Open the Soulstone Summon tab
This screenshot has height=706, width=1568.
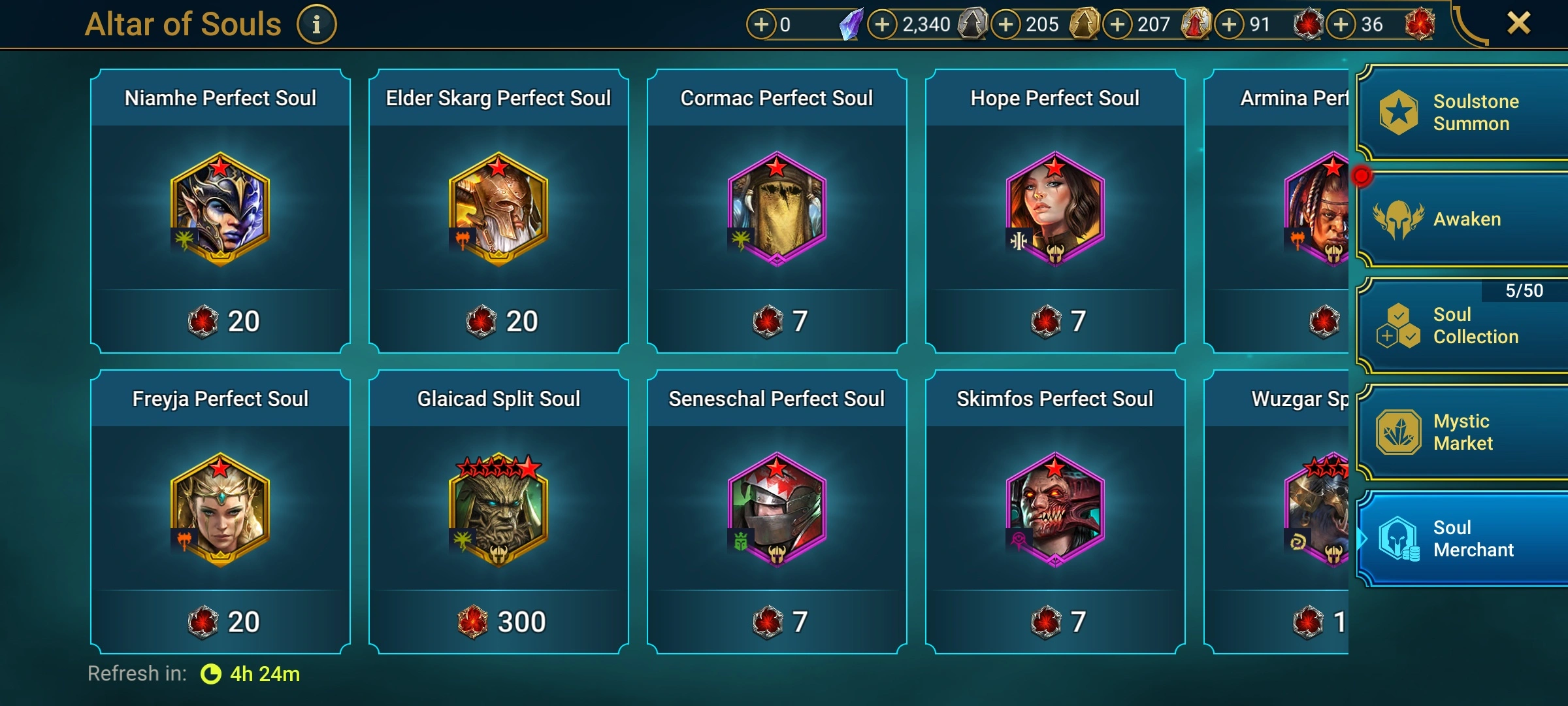1462,112
